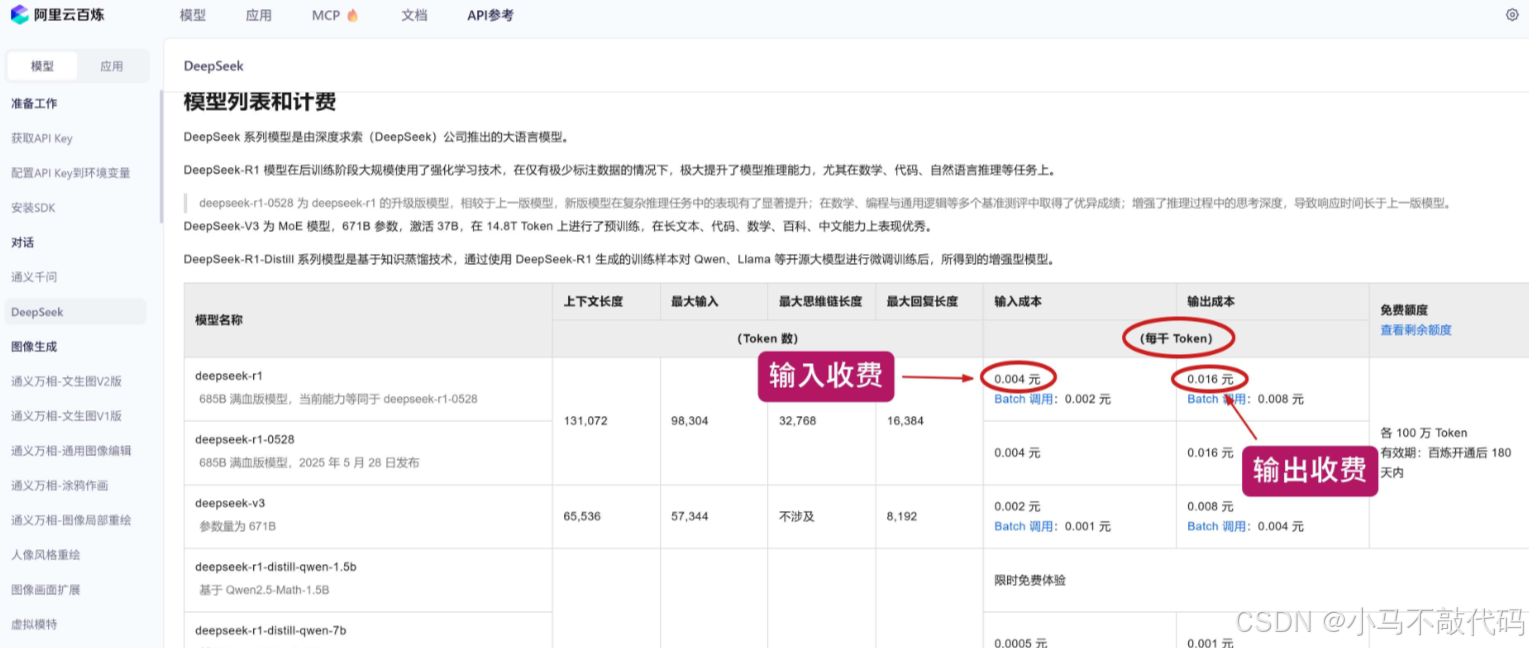Click the 限时免费体验 cell
Screen dimensions: 1529x648
click(x=1030, y=580)
